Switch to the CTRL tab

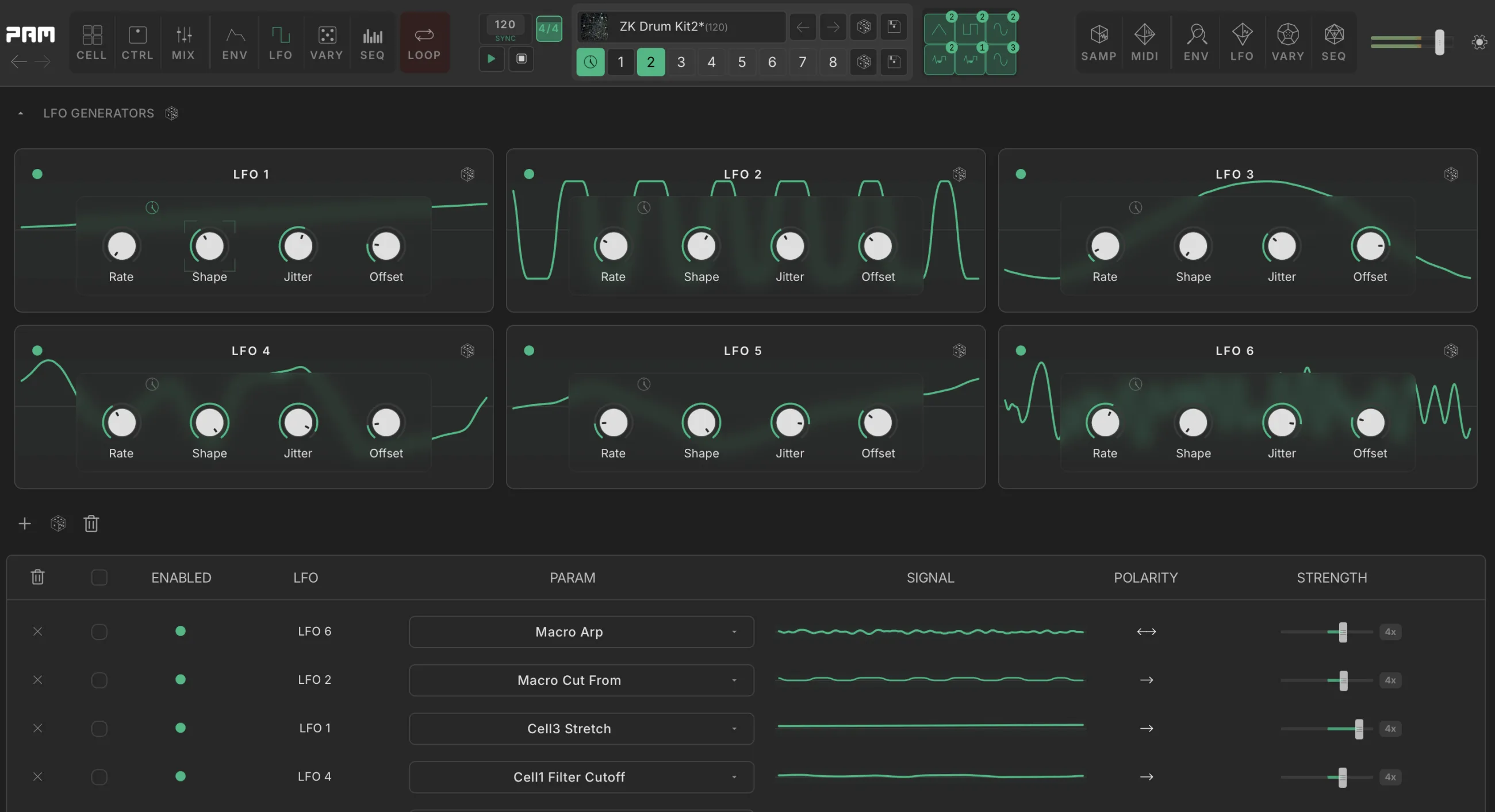(x=137, y=43)
